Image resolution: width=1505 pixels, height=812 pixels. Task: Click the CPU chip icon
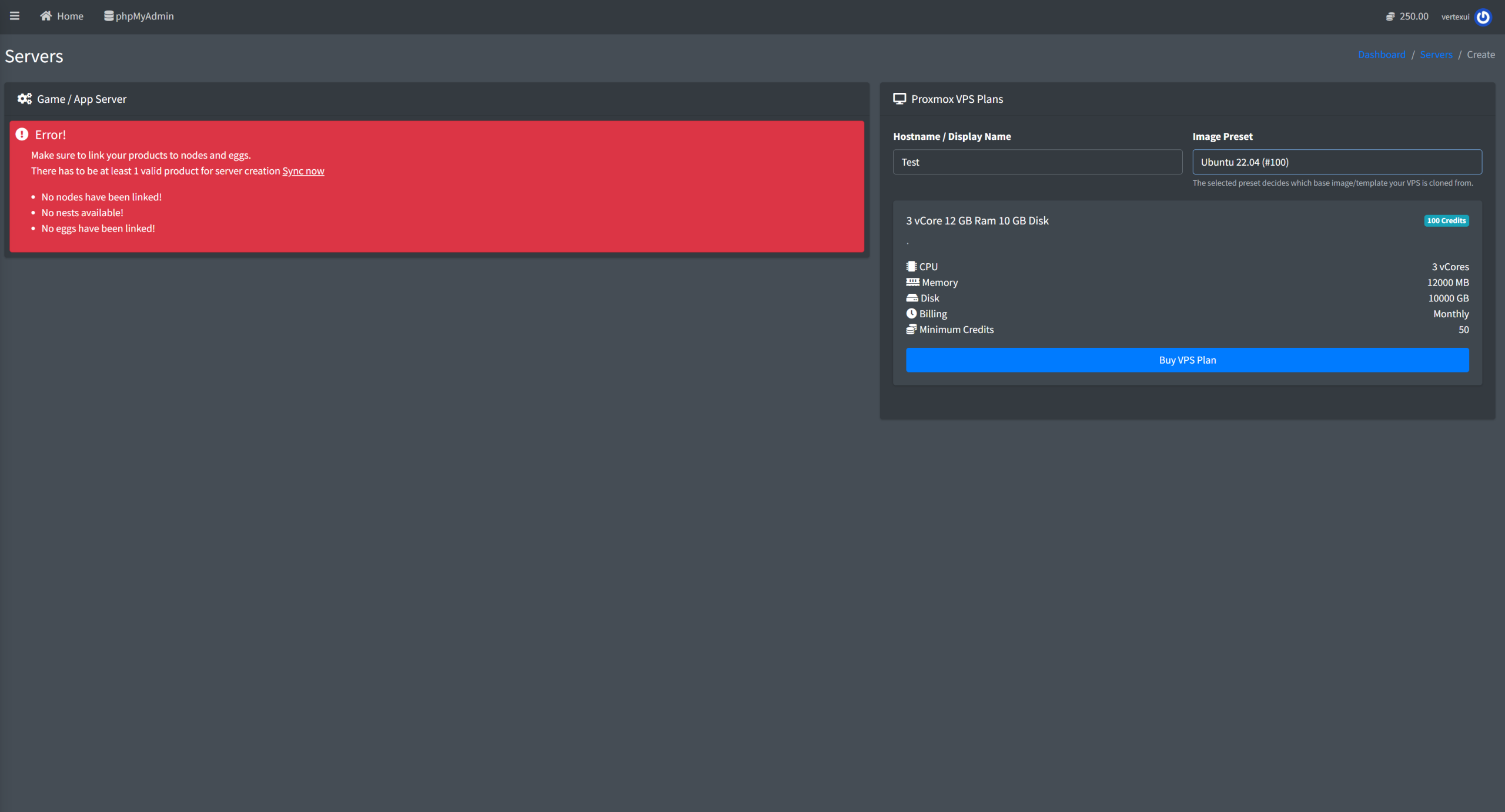pos(911,266)
